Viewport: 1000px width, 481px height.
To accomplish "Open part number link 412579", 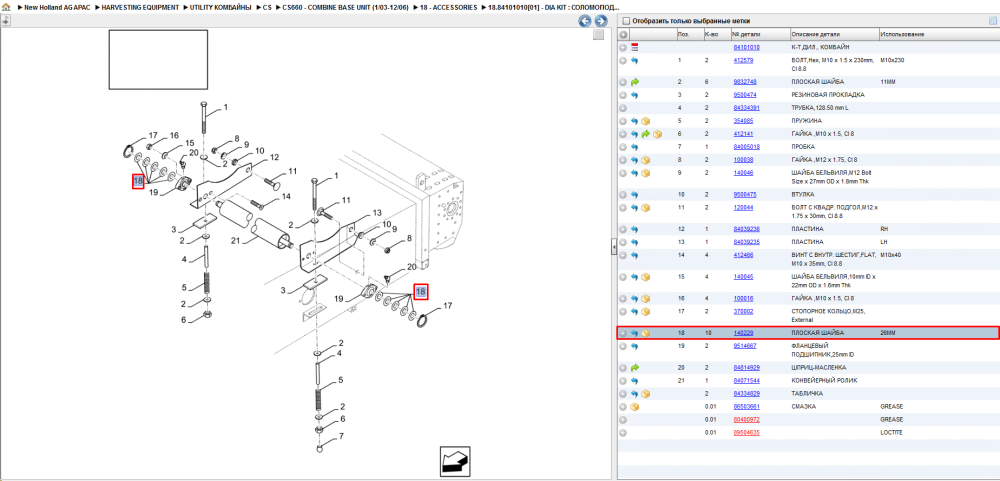I will (x=743, y=60).
